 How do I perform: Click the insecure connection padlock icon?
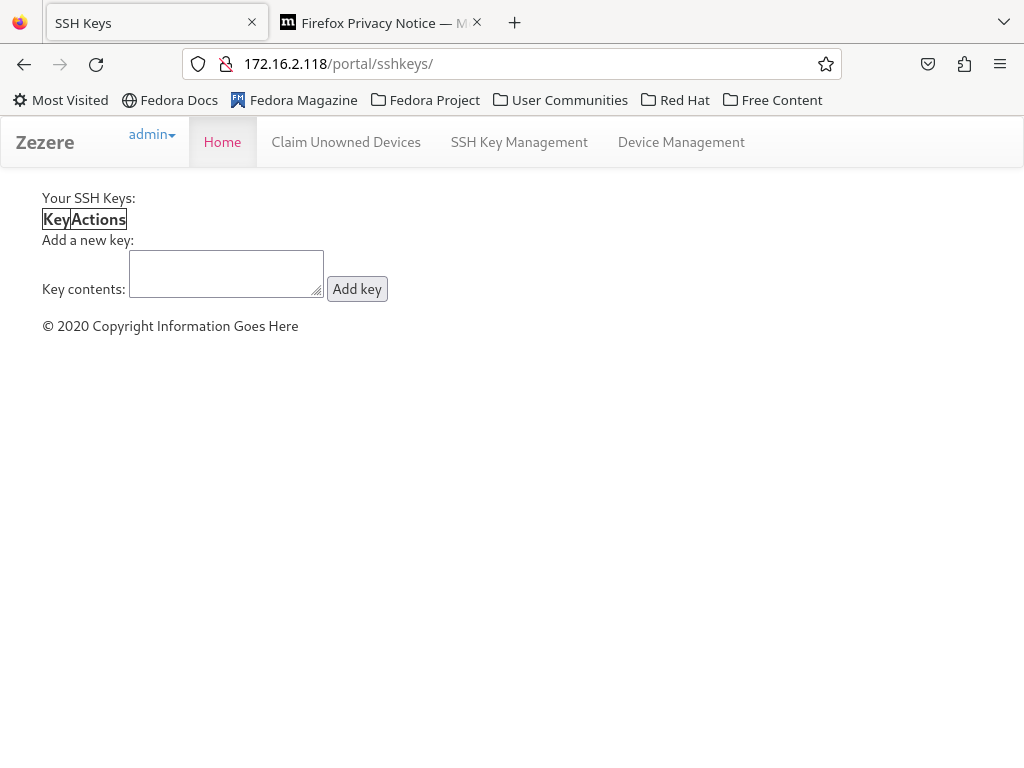click(226, 64)
